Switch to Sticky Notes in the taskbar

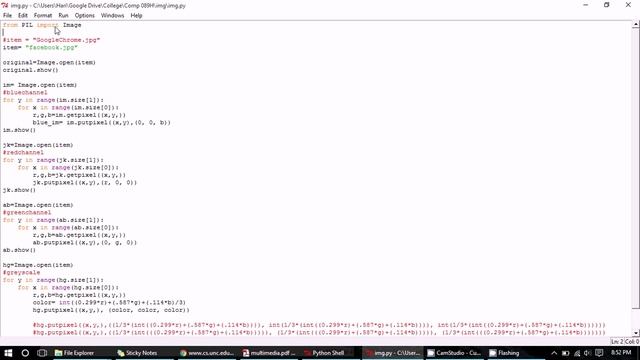137,353
